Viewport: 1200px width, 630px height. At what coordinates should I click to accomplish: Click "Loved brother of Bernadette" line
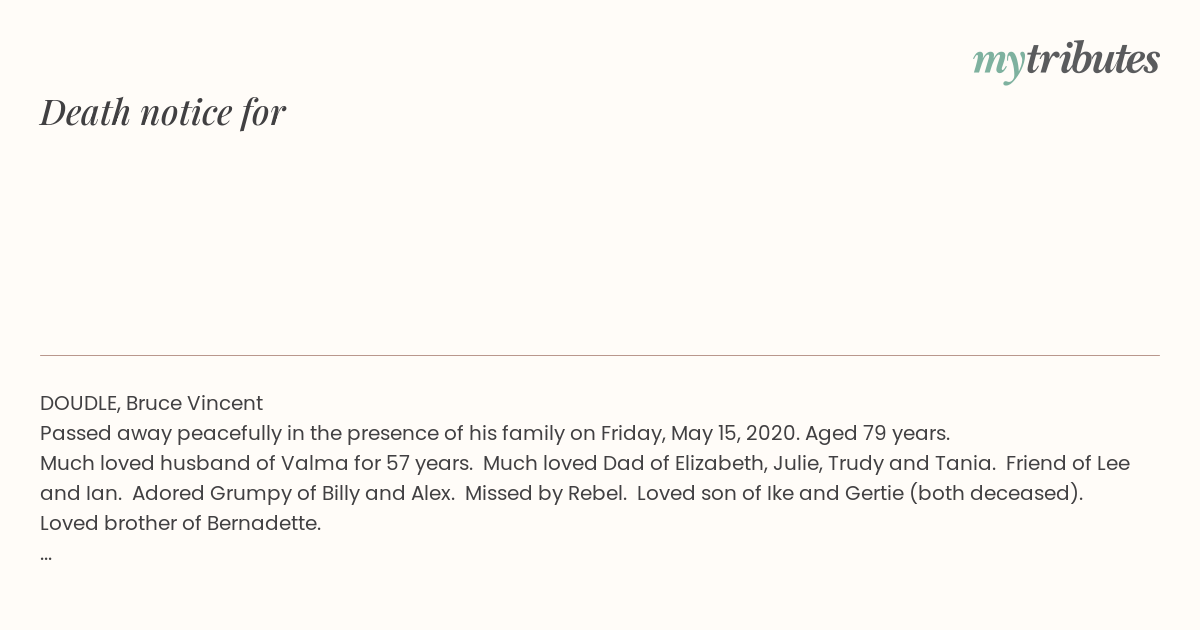pyautogui.click(x=181, y=523)
